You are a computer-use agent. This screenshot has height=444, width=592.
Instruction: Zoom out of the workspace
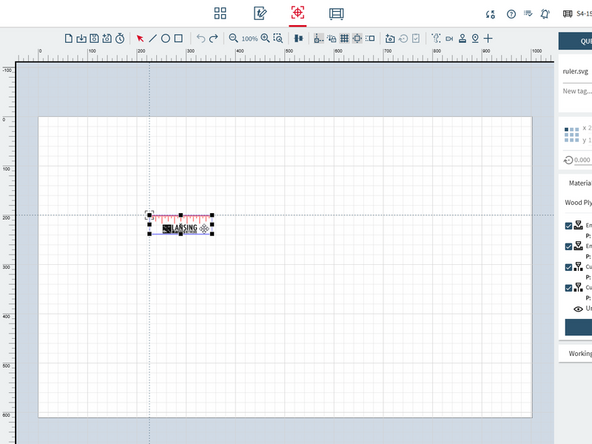pyautogui.click(x=233, y=38)
